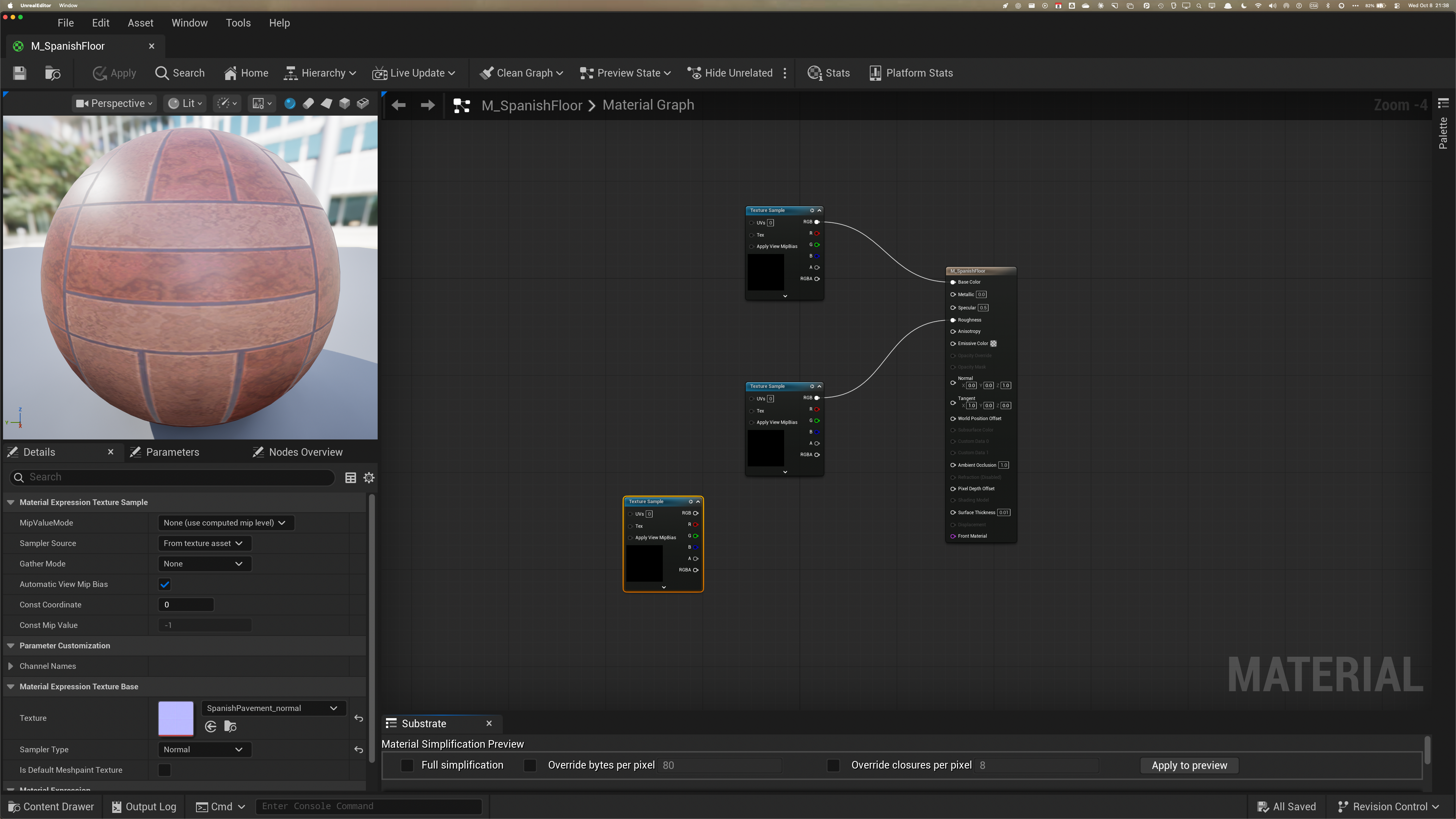Screen dimensions: 1456x819
Task: Click the Texture color thumbnail swatch
Action: (176, 719)
